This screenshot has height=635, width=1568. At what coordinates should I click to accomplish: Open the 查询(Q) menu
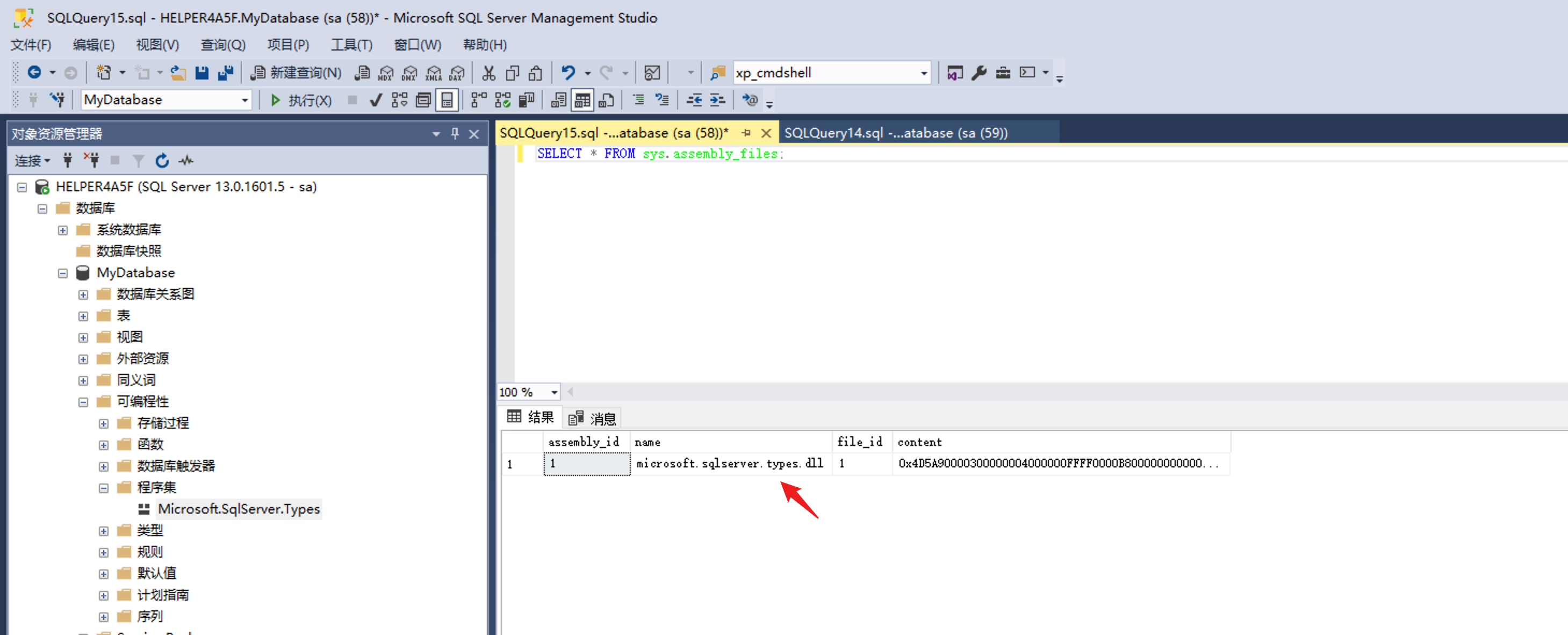coord(223,45)
